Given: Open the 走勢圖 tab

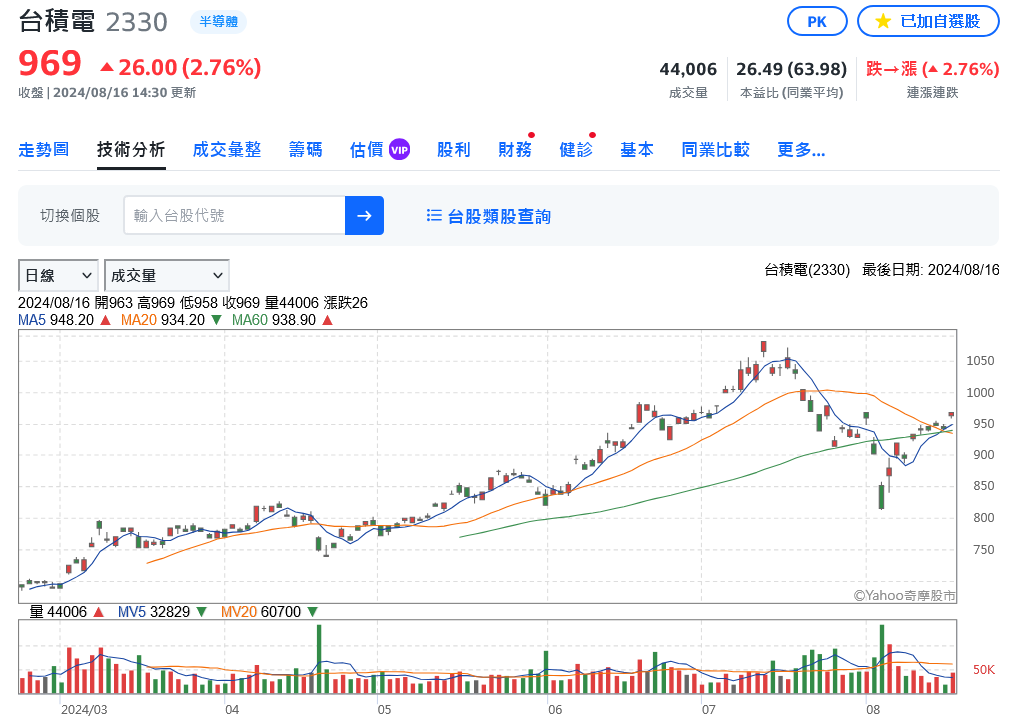Looking at the screenshot, I should click(x=44, y=149).
